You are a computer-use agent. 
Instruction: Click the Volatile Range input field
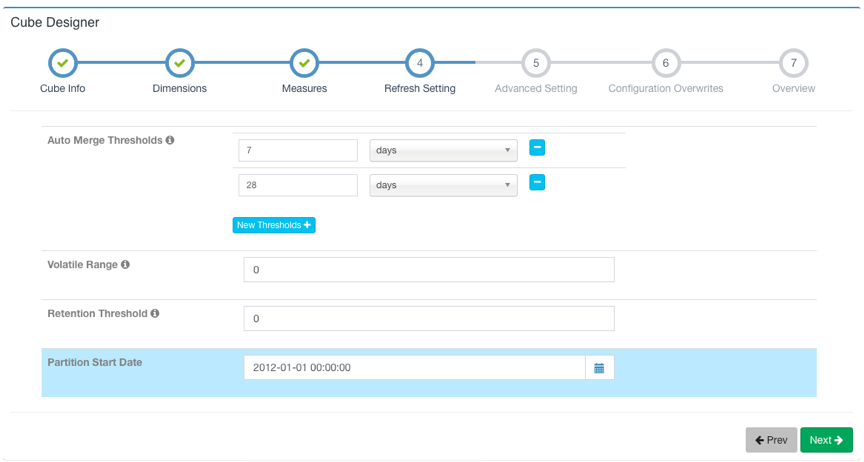click(x=428, y=270)
